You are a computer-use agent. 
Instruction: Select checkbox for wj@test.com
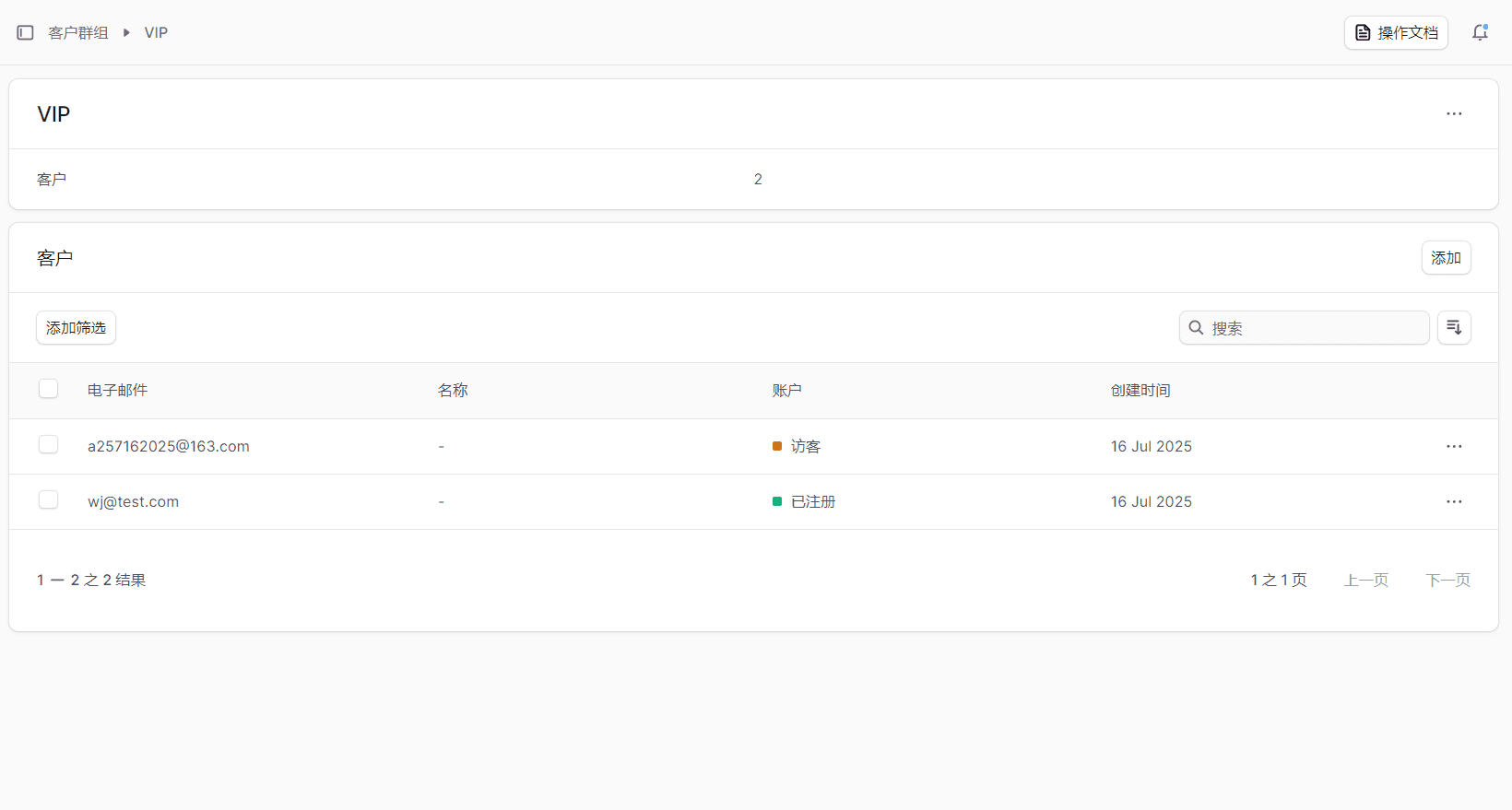pyautogui.click(x=48, y=500)
